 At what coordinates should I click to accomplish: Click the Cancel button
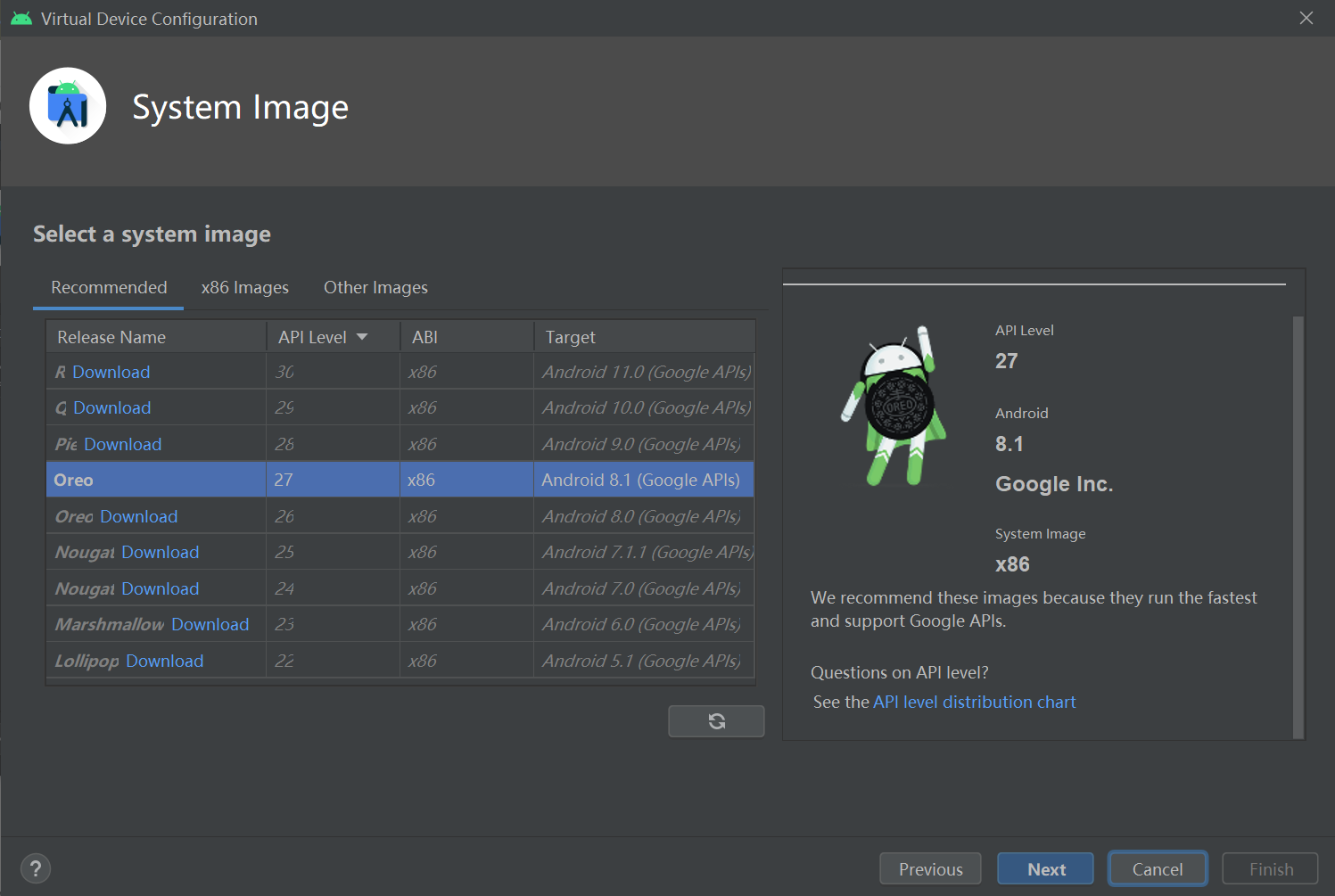(1158, 868)
